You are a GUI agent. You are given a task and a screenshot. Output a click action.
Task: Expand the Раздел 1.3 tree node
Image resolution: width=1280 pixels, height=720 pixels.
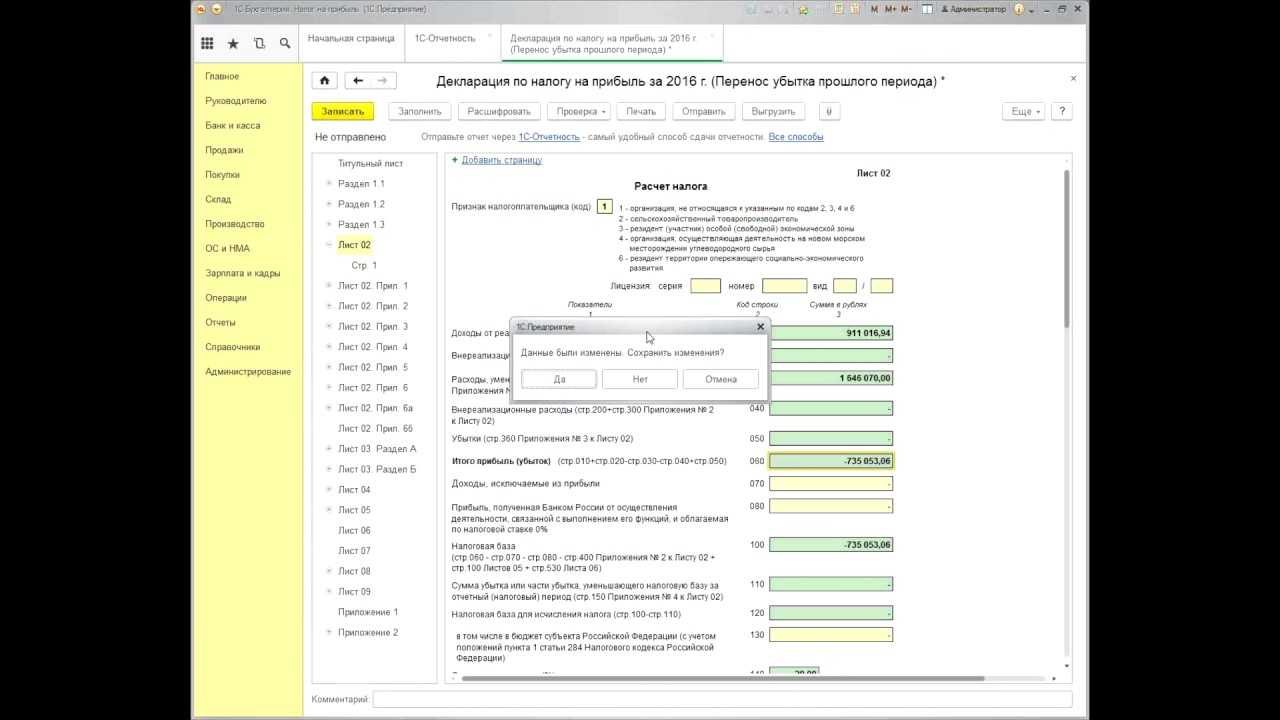[329, 224]
